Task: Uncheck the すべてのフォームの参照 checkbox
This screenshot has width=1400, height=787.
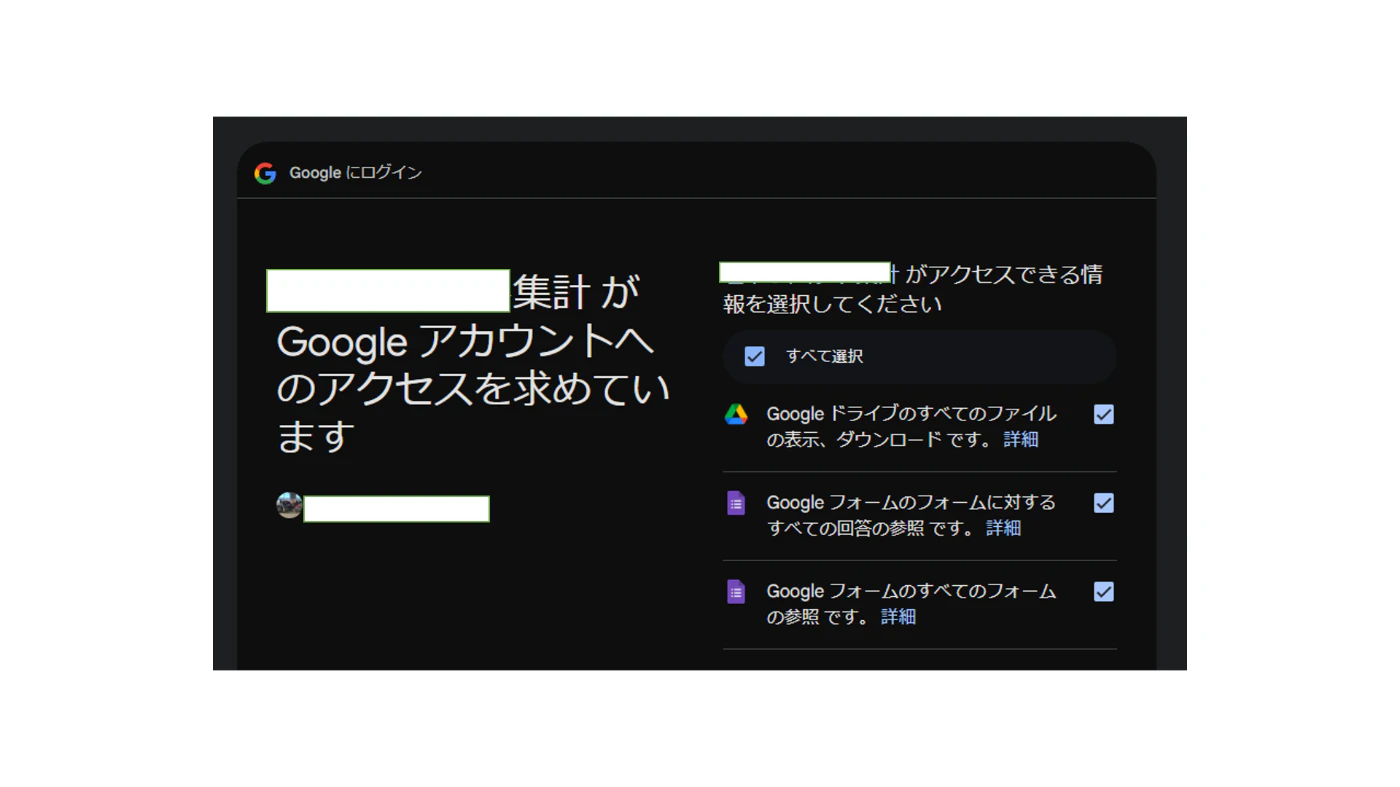Action: coord(1104,592)
